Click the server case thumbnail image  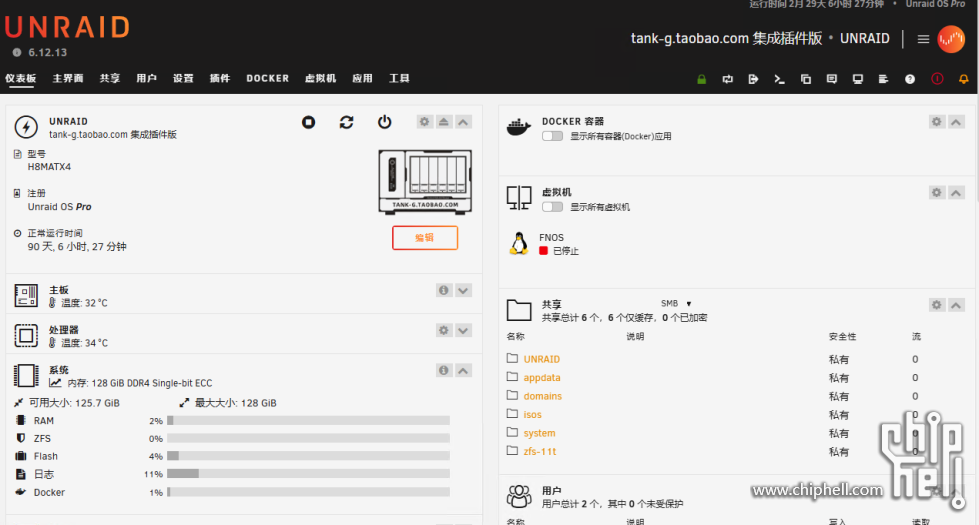click(425, 181)
